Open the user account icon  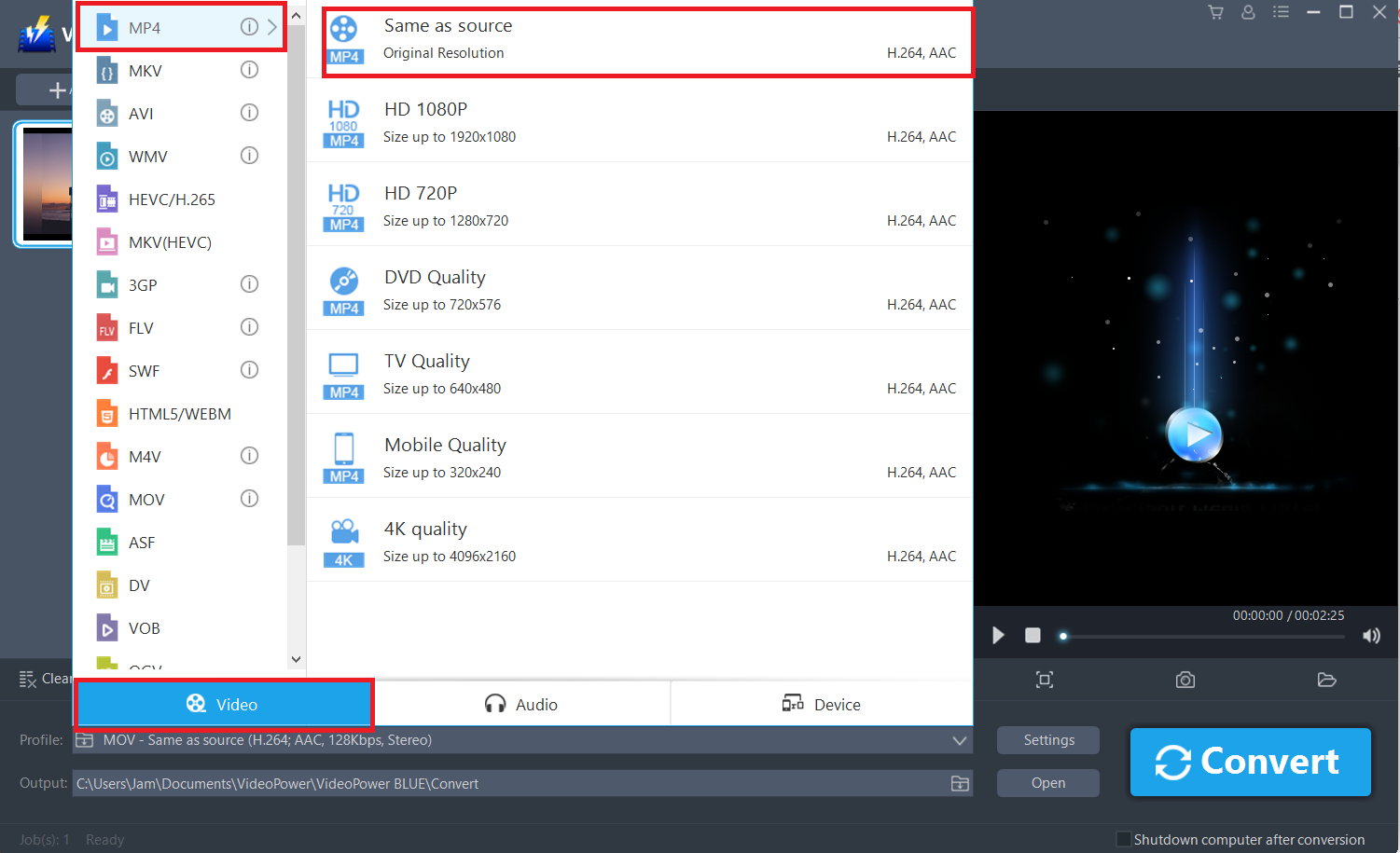(1248, 12)
